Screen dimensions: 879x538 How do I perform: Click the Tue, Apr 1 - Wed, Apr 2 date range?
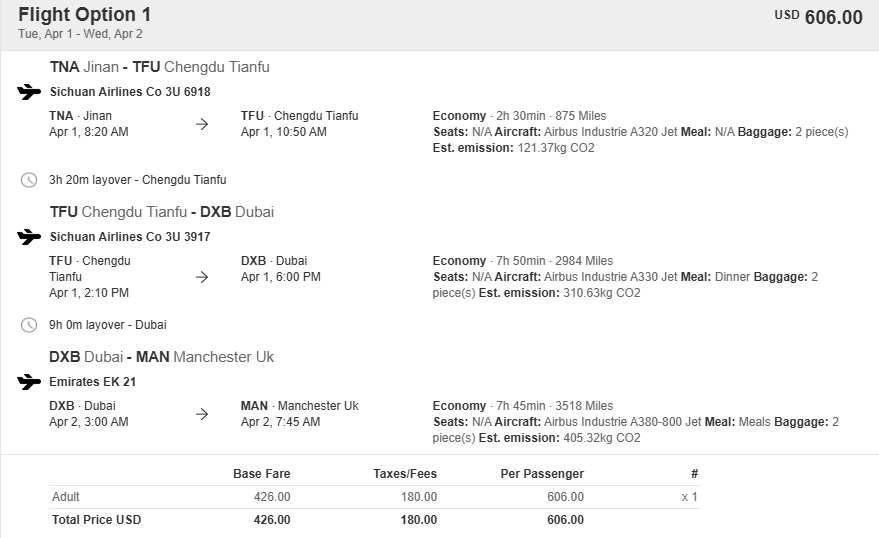click(x=80, y=34)
